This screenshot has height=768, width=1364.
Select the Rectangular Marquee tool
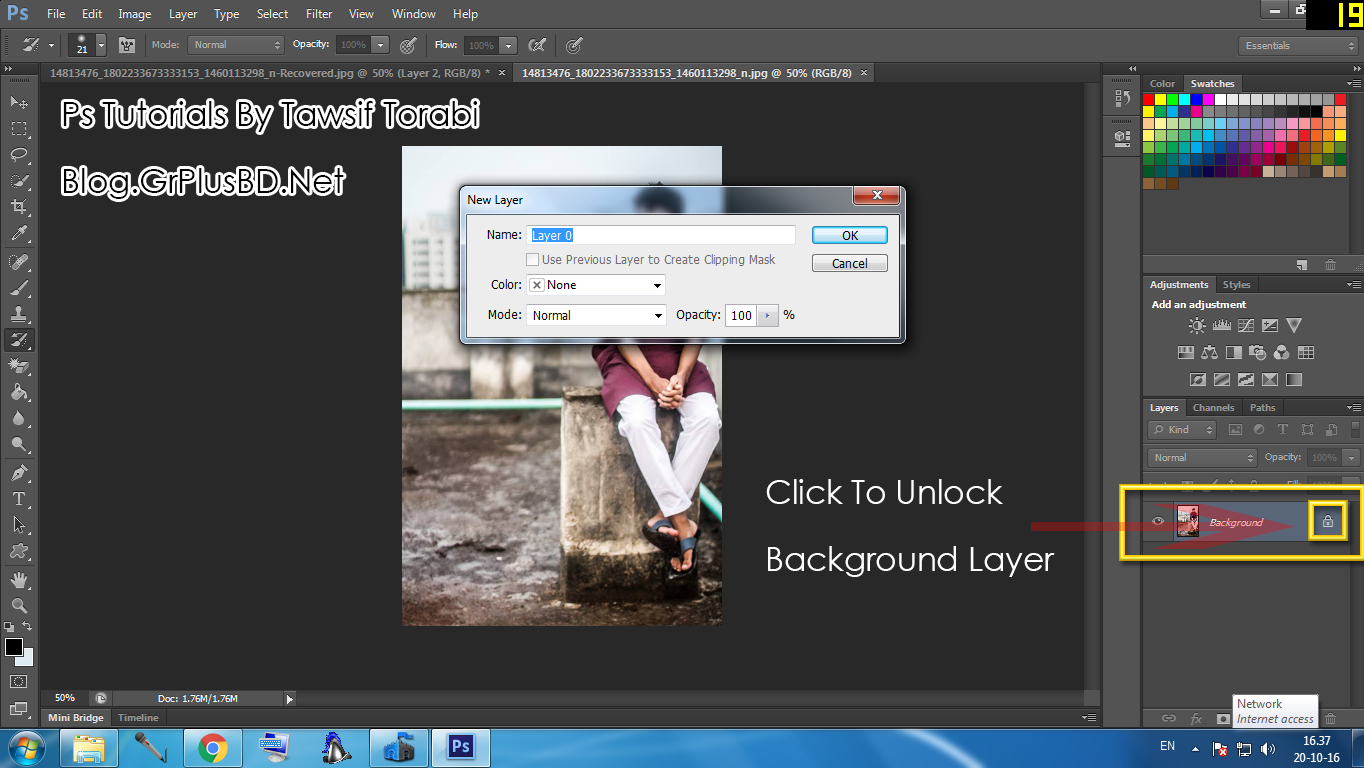coord(18,129)
